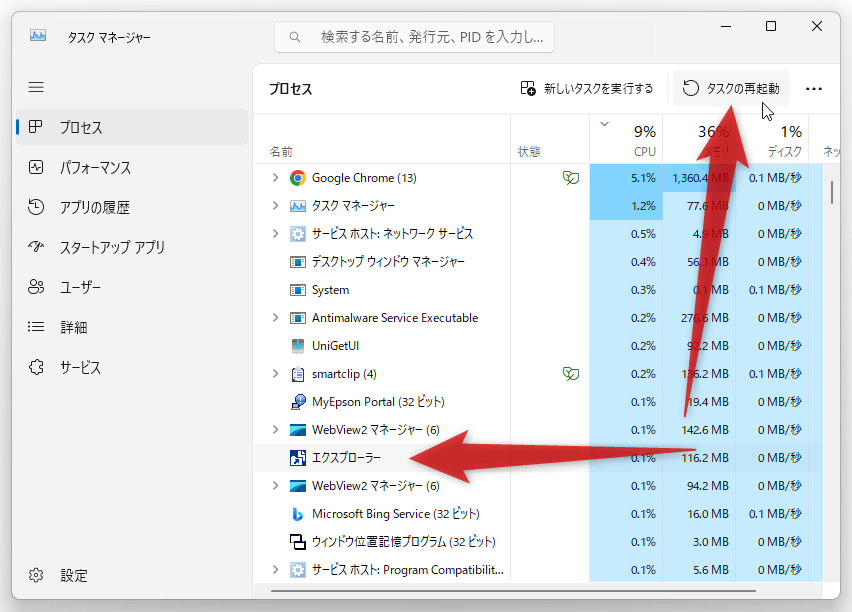Select the System process name

coord(330,290)
